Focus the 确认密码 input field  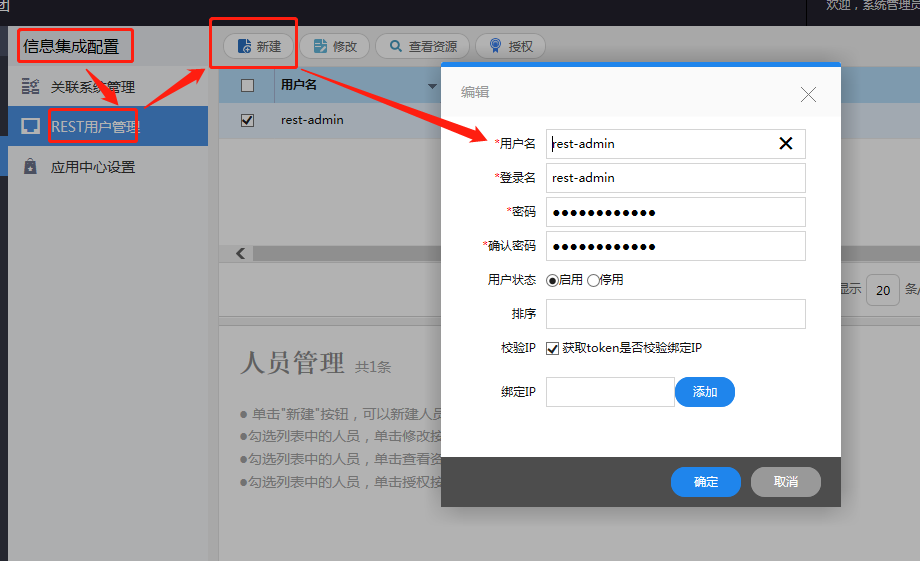pyautogui.click(x=675, y=246)
